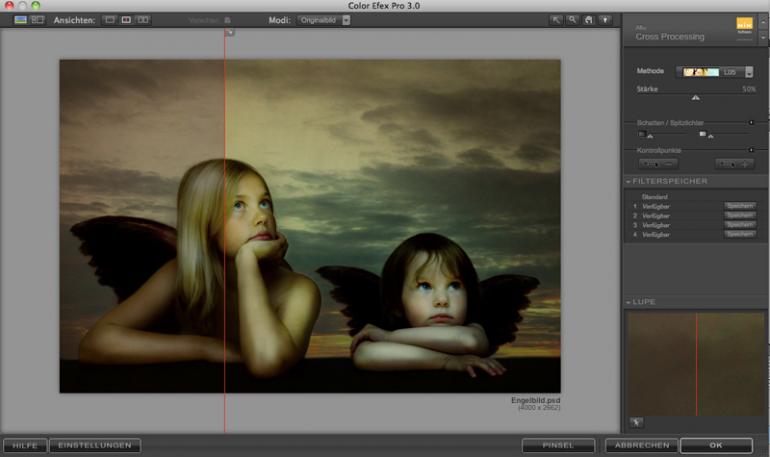Adjust the shadows slider handle
770x457 pixels.
tap(650, 136)
